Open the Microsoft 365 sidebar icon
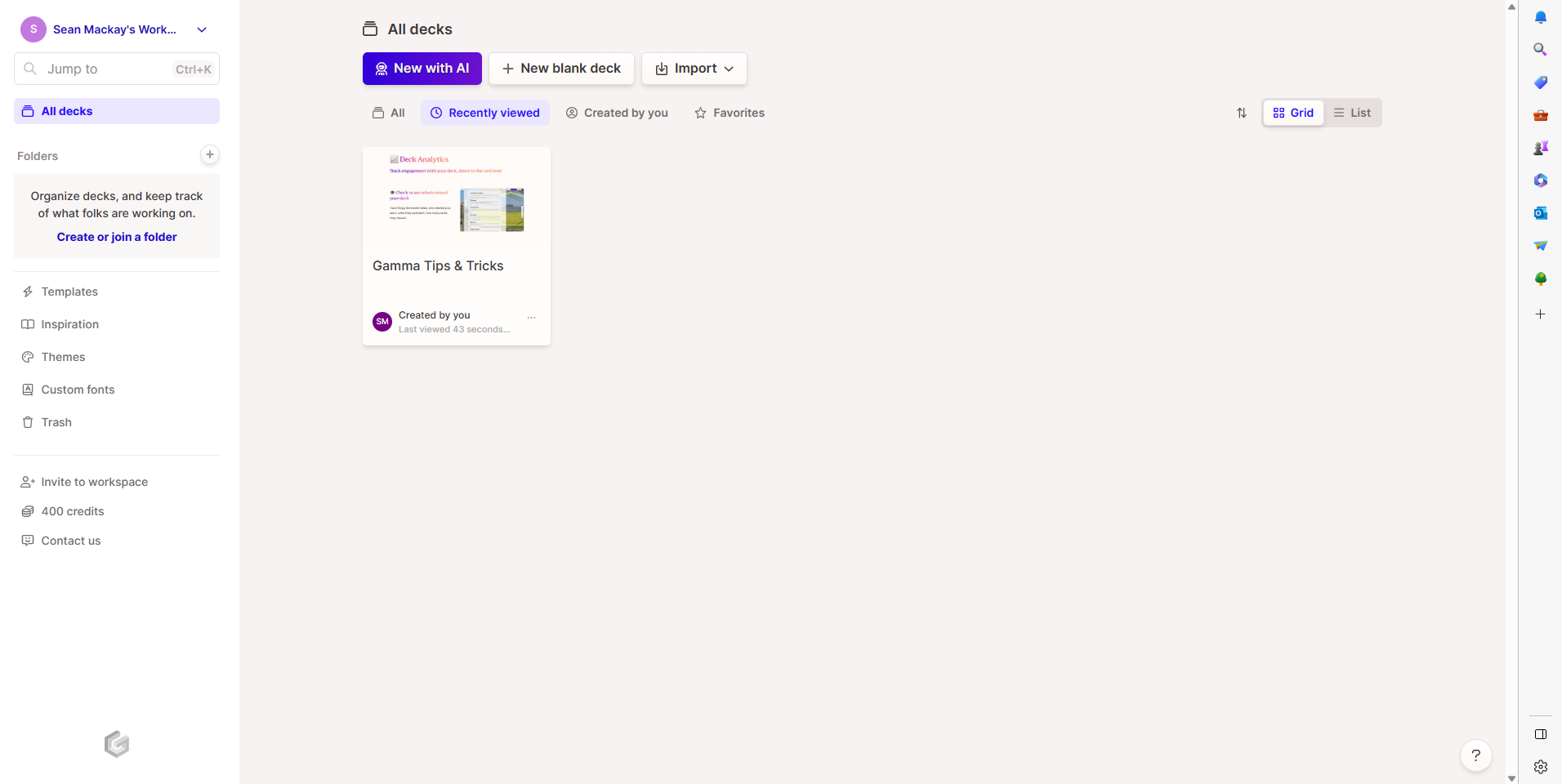Viewport: 1562px width, 784px height. [x=1540, y=180]
